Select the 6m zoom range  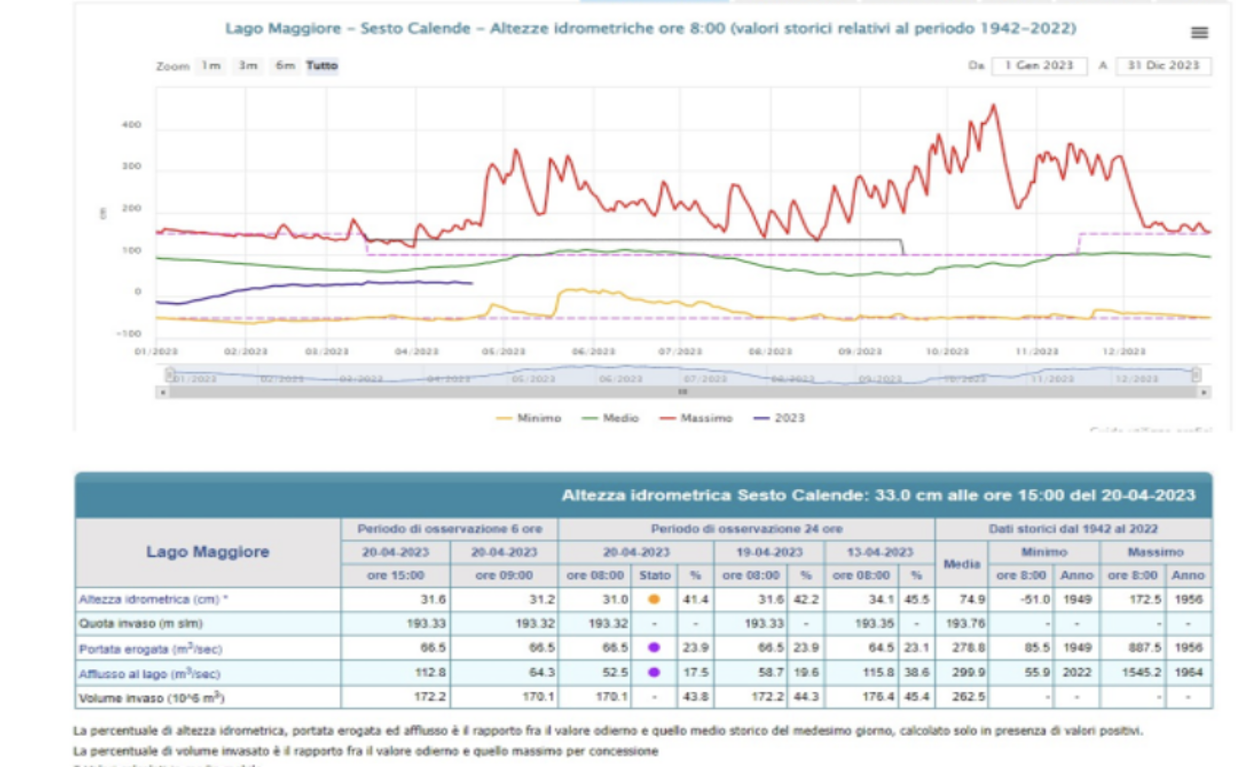click(285, 66)
